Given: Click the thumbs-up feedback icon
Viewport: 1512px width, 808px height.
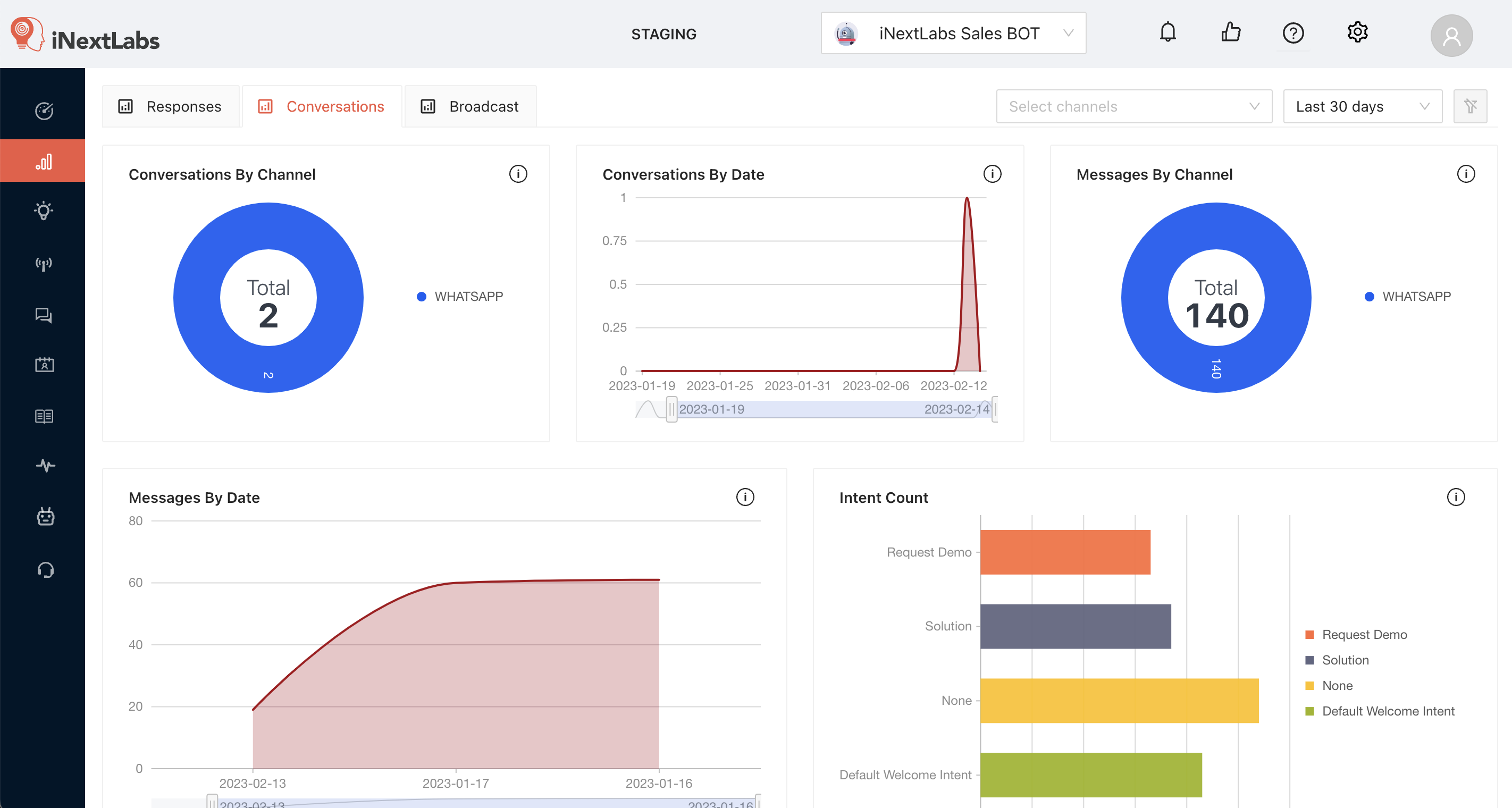Looking at the screenshot, I should (1230, 32).
